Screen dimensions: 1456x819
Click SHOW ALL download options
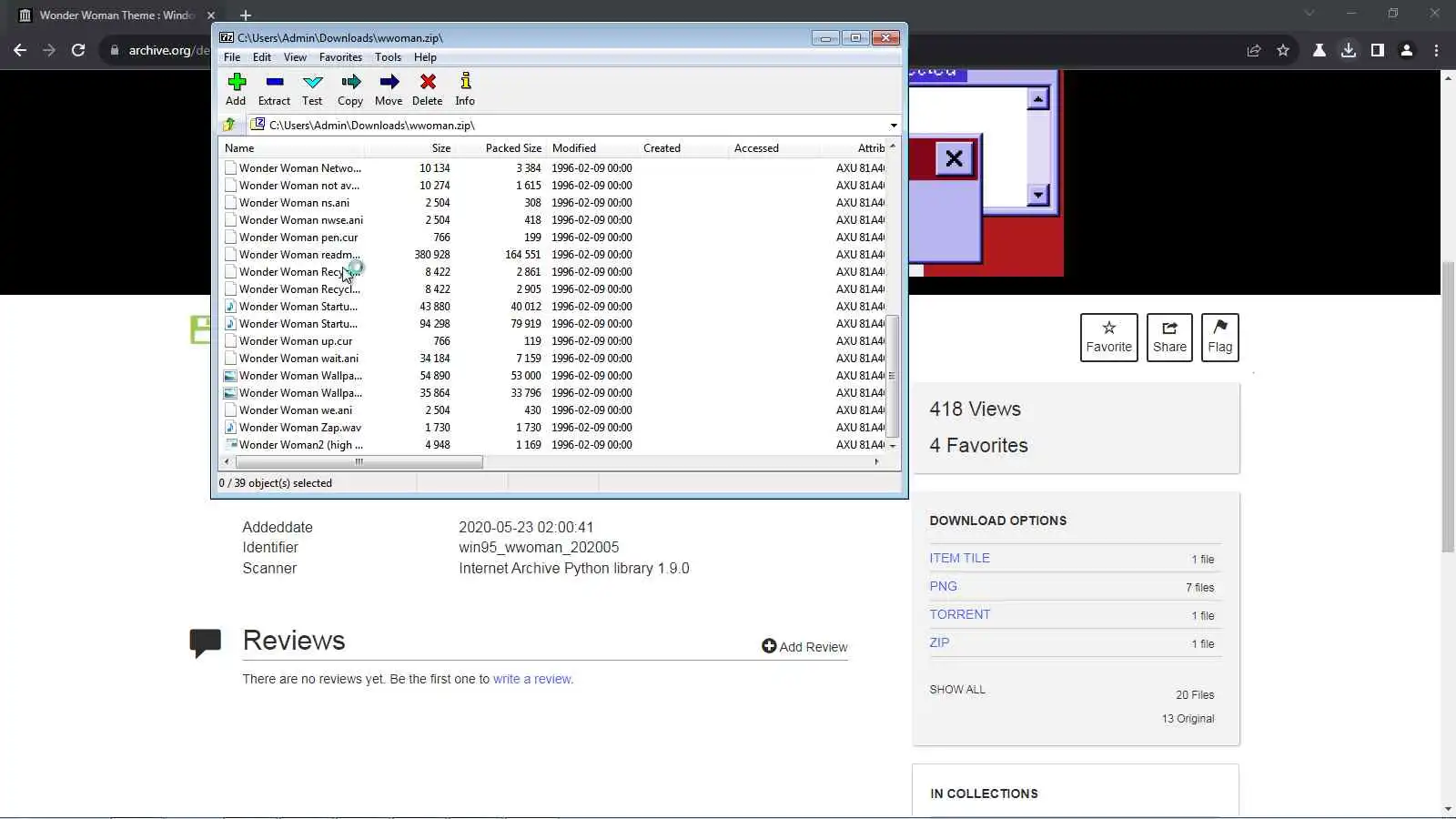[957, 690]
